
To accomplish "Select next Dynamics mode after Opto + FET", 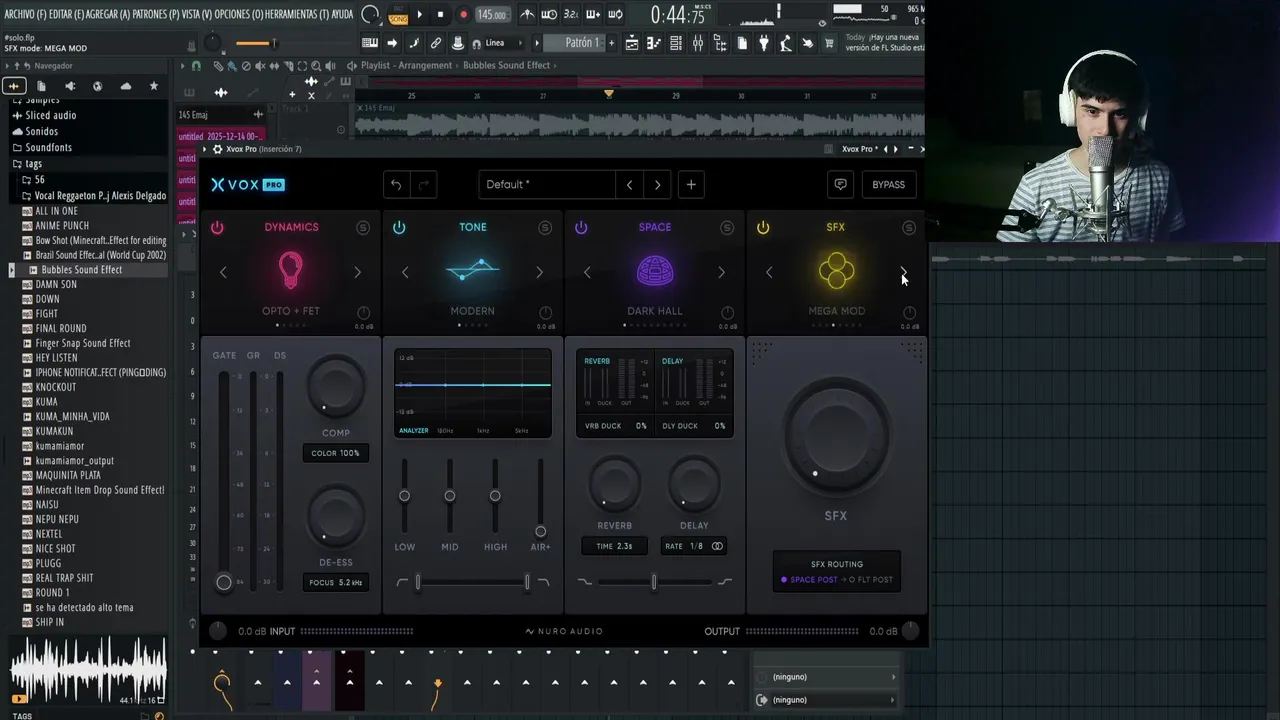I will 357,272.
